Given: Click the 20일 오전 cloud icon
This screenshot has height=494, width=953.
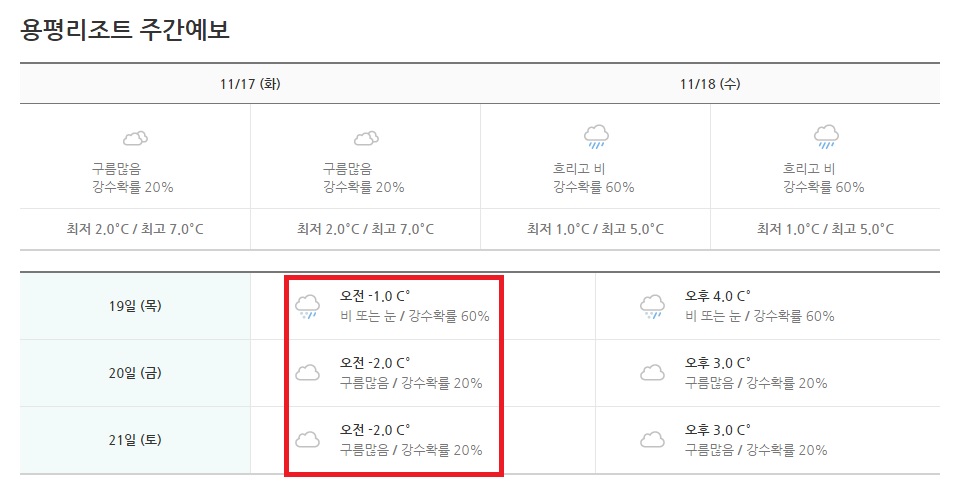Looking at the screenshot, I should click(308, 372).
